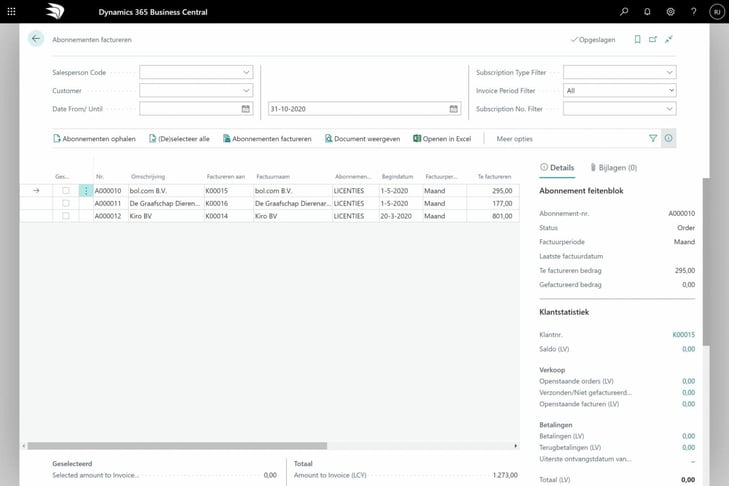Toggle the filter pane funnel icon
The image size is (729, 486).
653,138
